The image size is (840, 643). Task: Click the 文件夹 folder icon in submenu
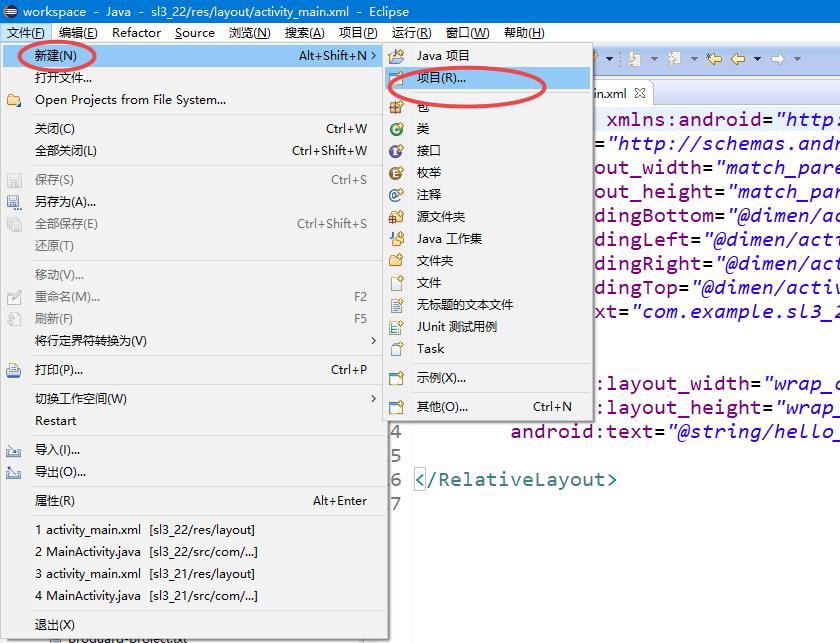pyautogui.click(x=396, y=261)
